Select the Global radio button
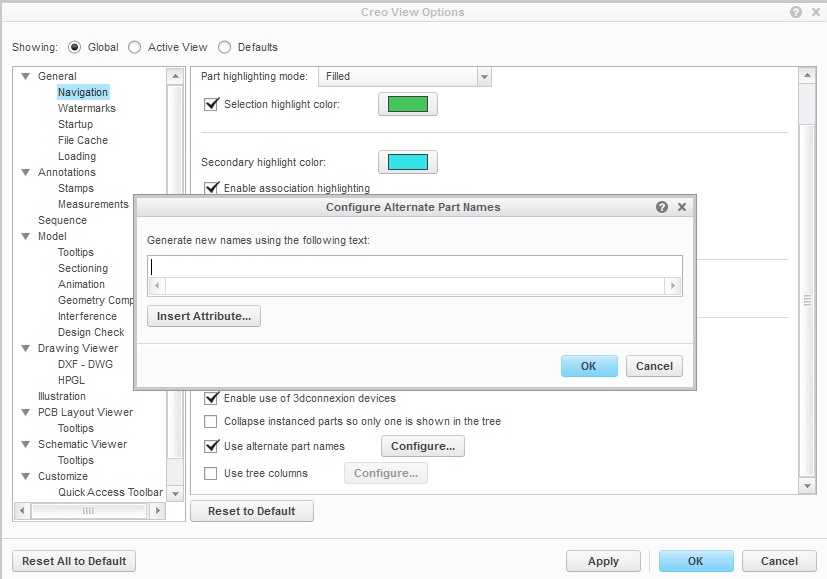827x579 pixels. (x=74, y=47)
